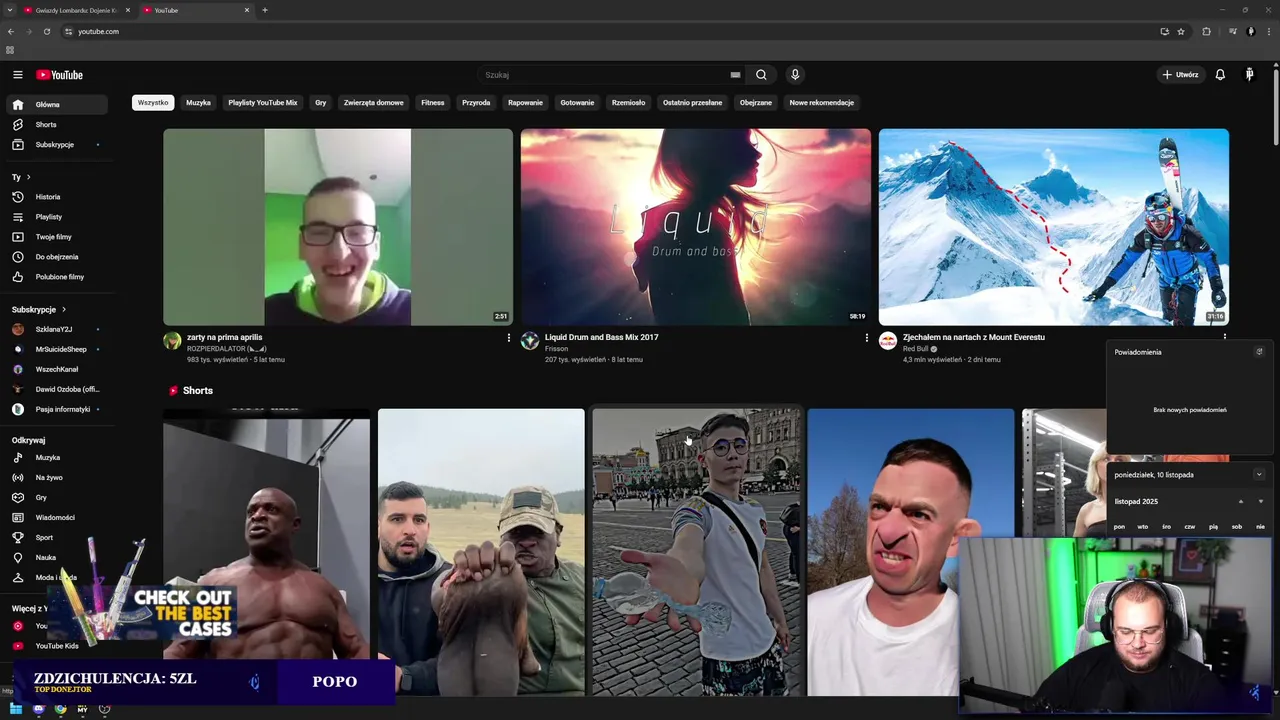The width and height of the screenshot is (1280, 720).
Task: Open the notifications bell
Action: [1220, 75]
